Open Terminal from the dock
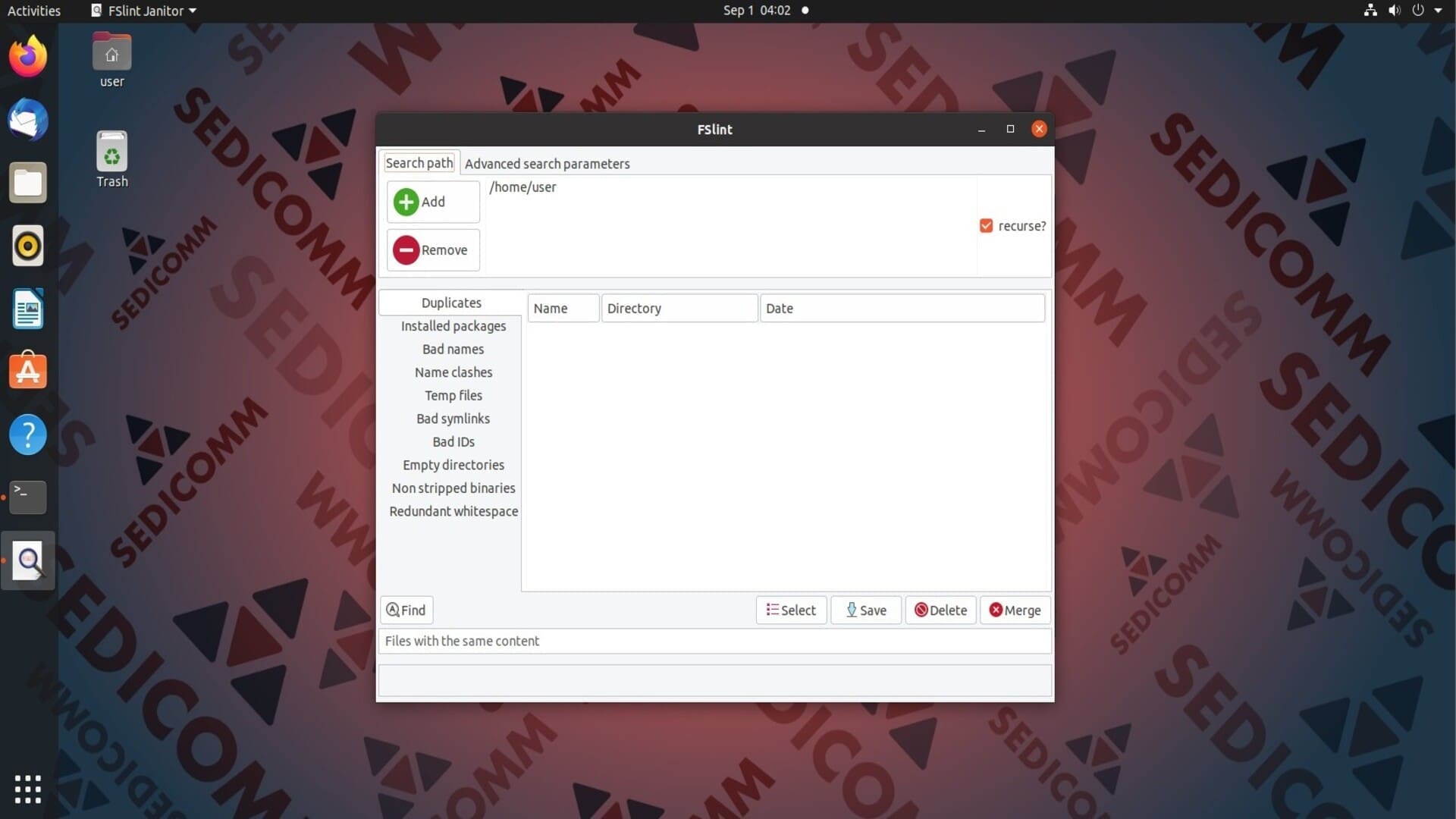 28,497
